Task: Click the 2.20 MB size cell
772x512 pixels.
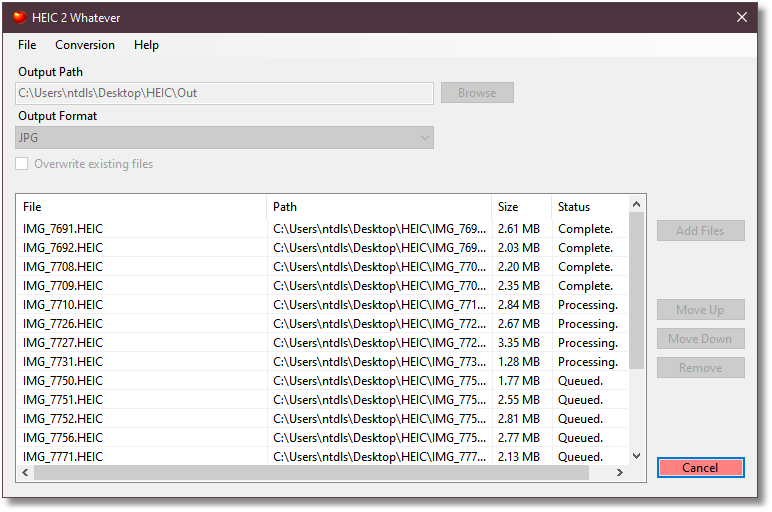Action: pyautogui.click(x=518, y=267)
